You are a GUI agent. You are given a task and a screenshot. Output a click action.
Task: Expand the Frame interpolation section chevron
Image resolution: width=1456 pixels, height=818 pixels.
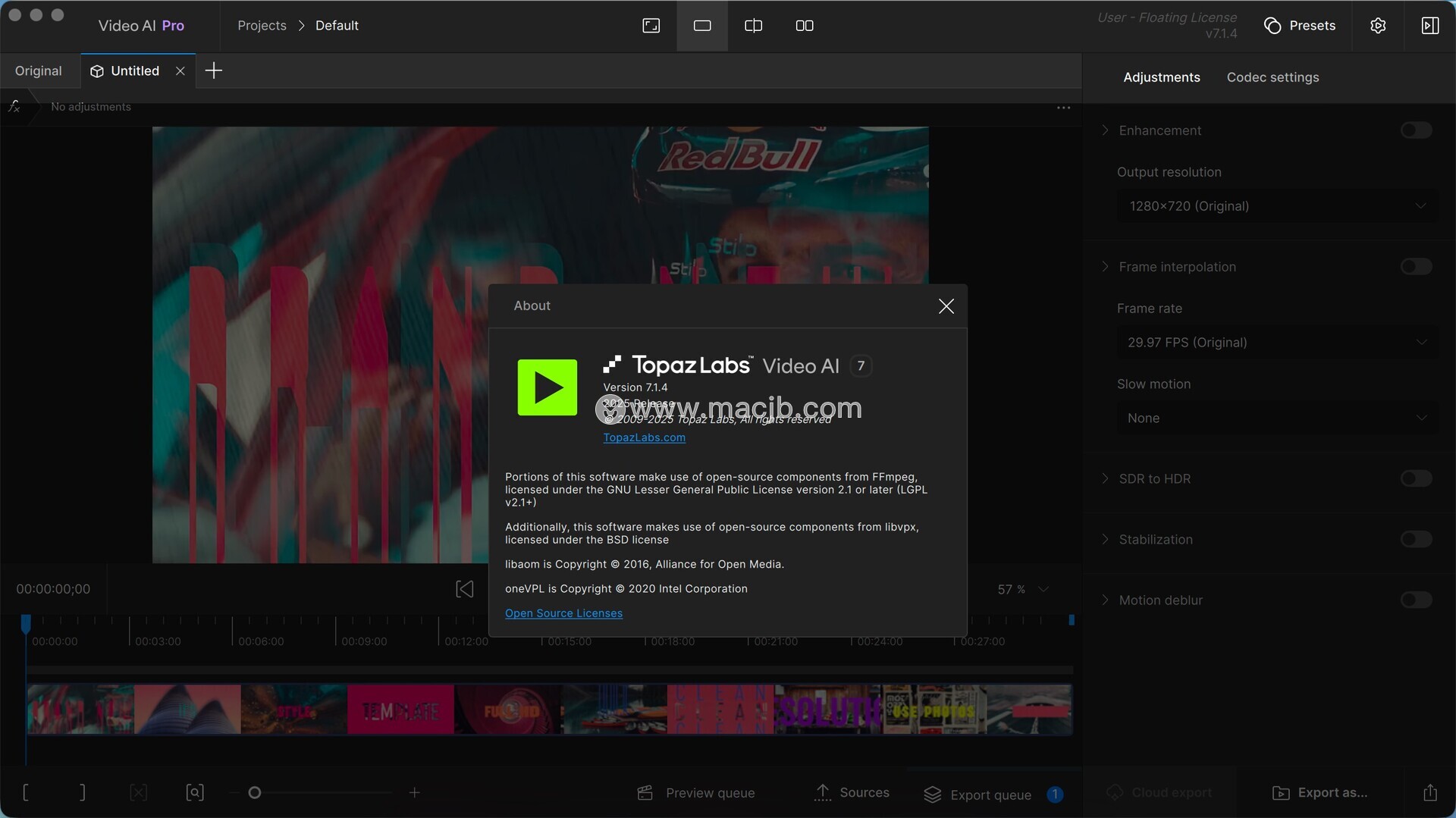pyautogui.click(x=1105, y=267)
